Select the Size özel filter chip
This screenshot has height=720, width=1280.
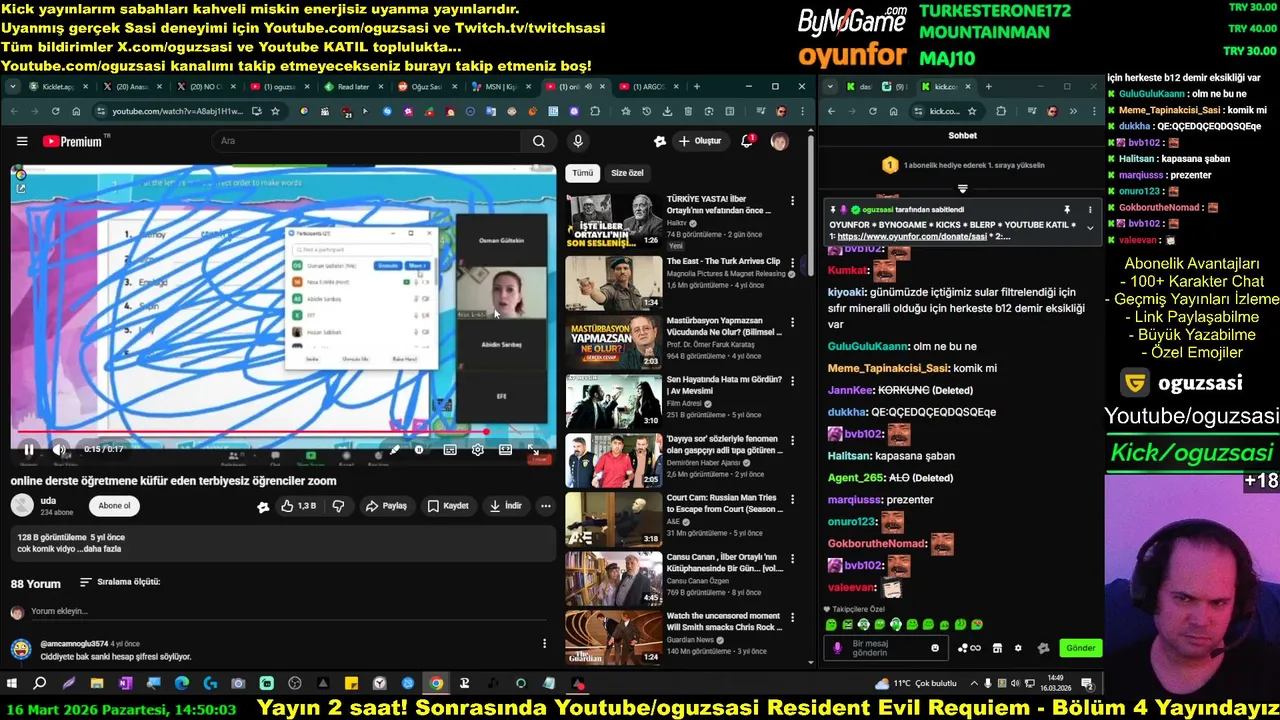pyautogui.click(x=627, y=173)
